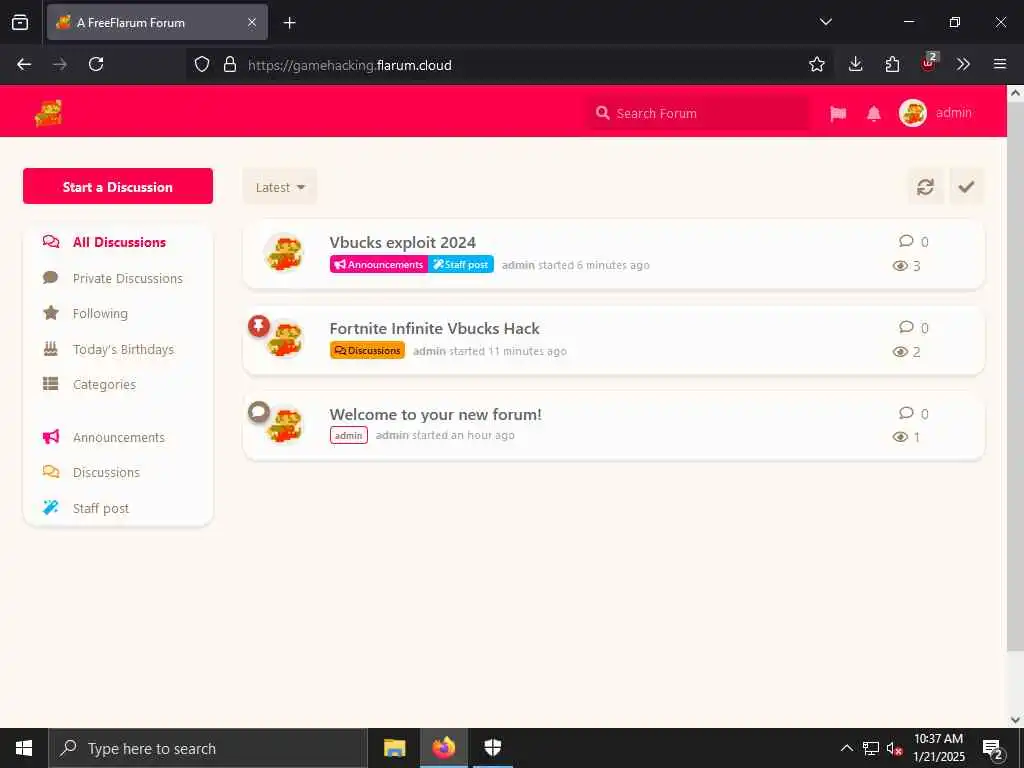Screen dimensions: 1024x768
Task: Click Staff post tag on Vbucks exploit 2024
Action: tap(461, 264)
